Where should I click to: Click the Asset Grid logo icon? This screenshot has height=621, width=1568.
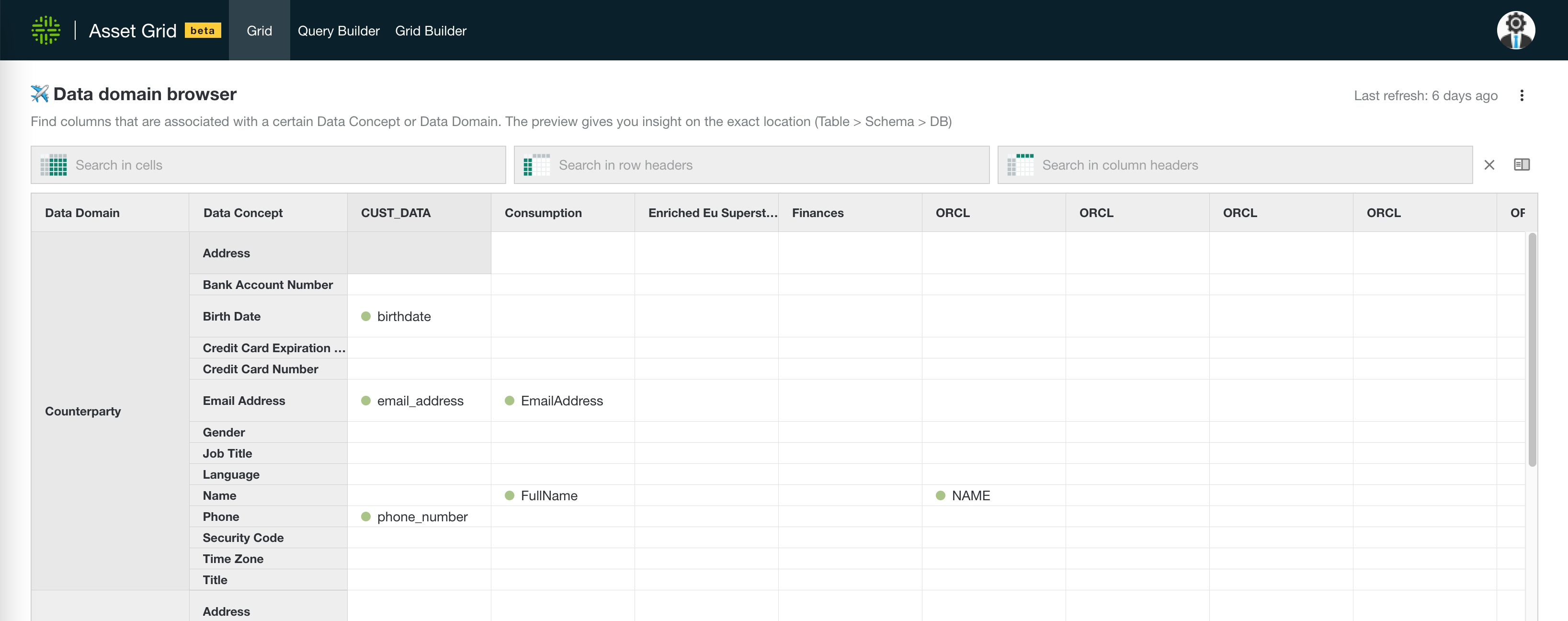[45, 30]
